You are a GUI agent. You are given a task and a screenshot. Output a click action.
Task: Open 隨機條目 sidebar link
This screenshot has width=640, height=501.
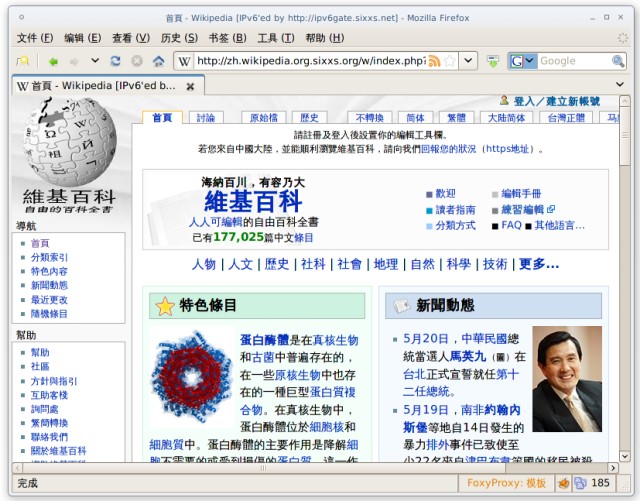[49, 314]
